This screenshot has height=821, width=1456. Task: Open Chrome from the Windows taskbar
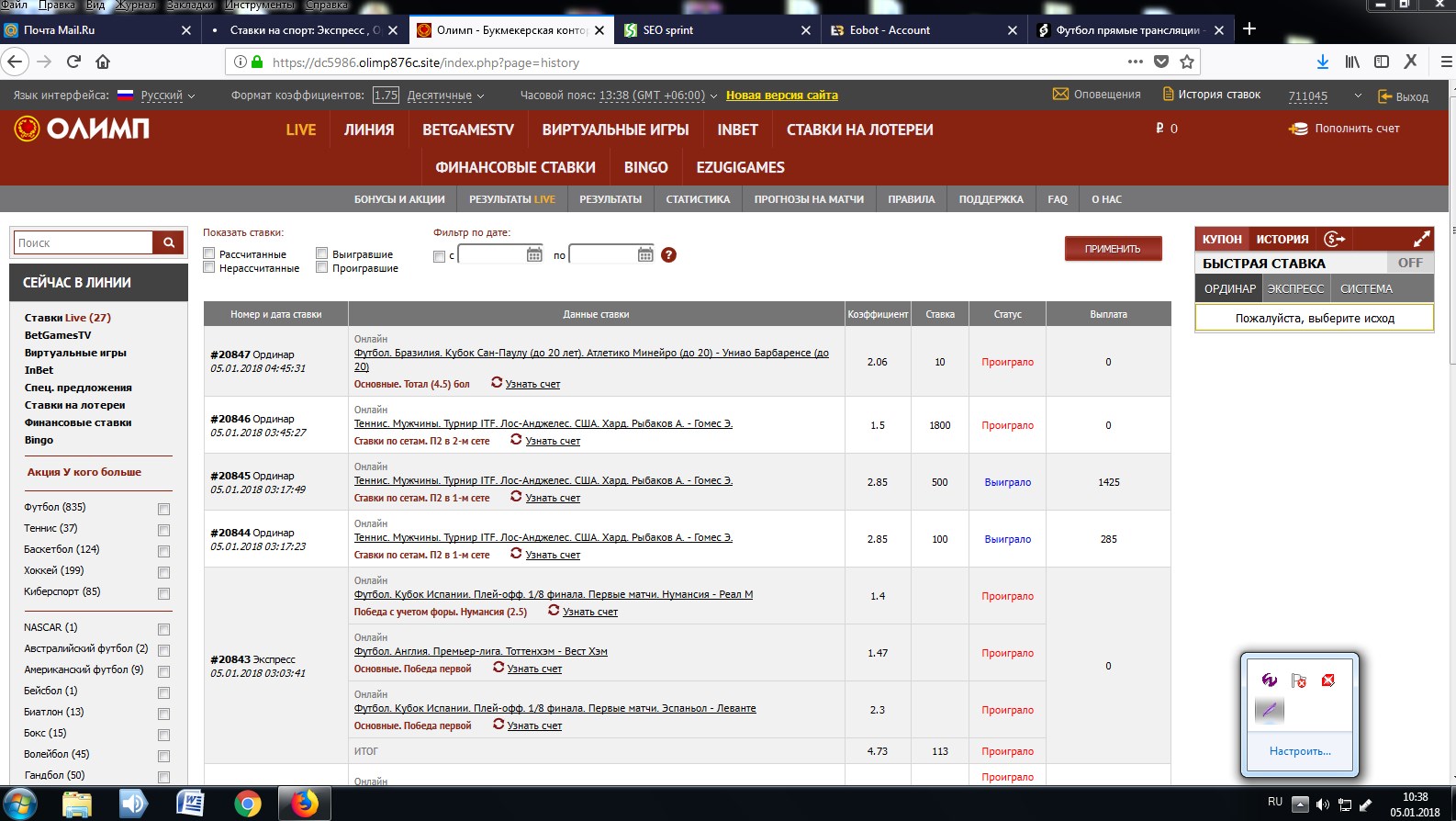click(x=247, y=804)
